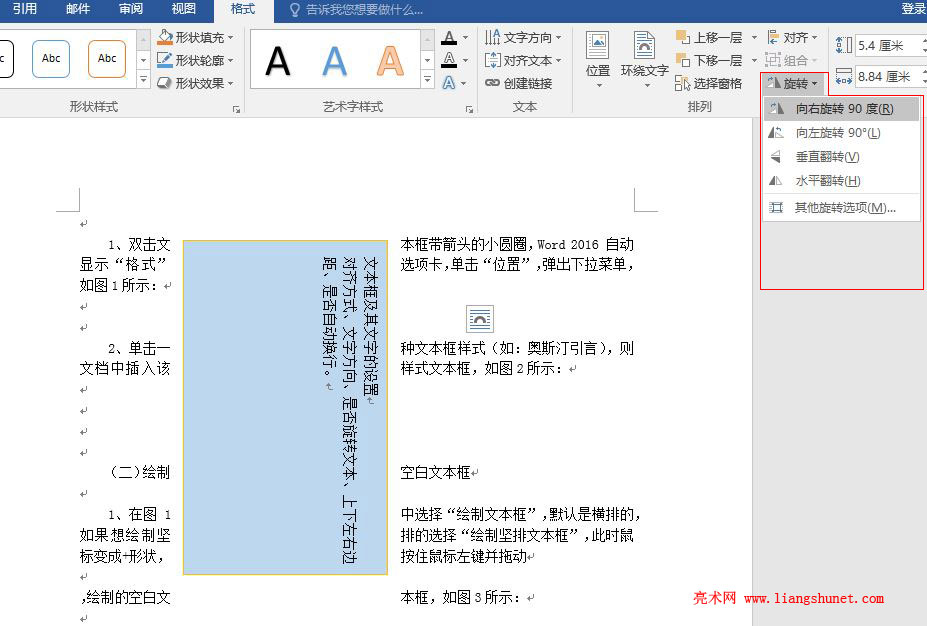Choose 向右旋转 90 度(R)

click(842, 109)
